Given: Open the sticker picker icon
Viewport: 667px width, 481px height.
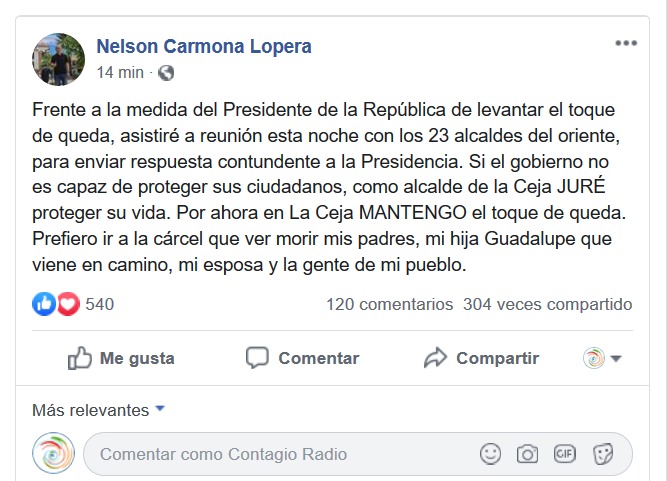Looking at the screenshot, I should click(x=602, y=454).
